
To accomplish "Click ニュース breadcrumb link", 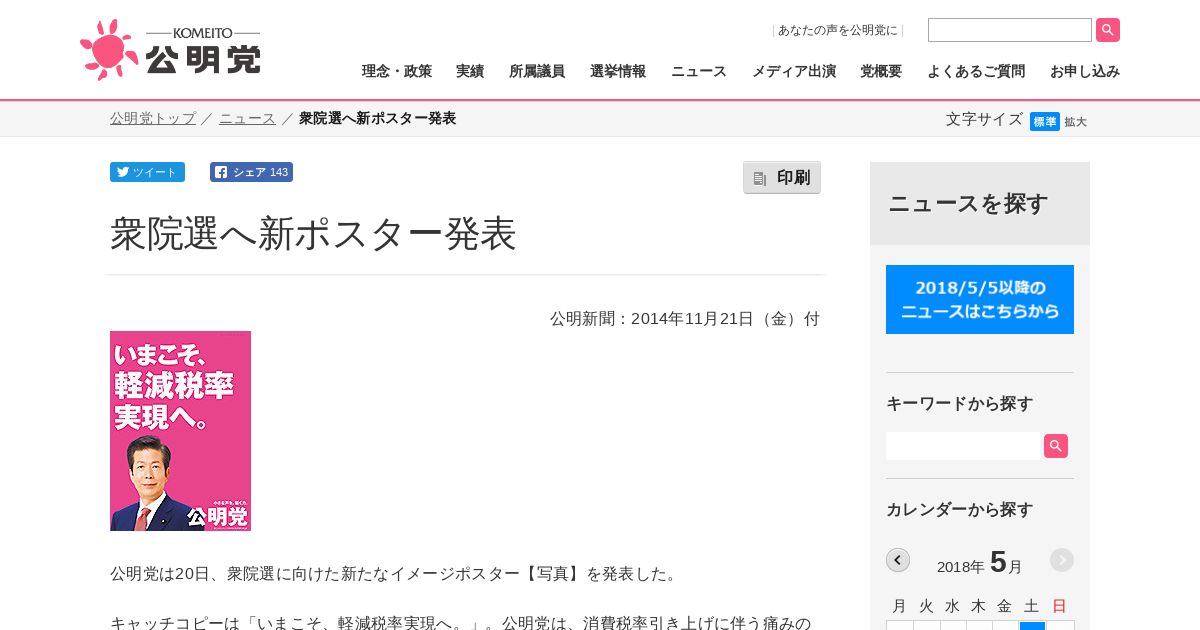I will click(x=247, y=118).
